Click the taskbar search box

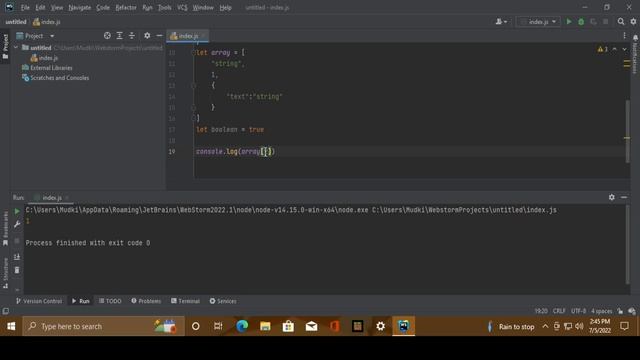click(x=103, y=326)
